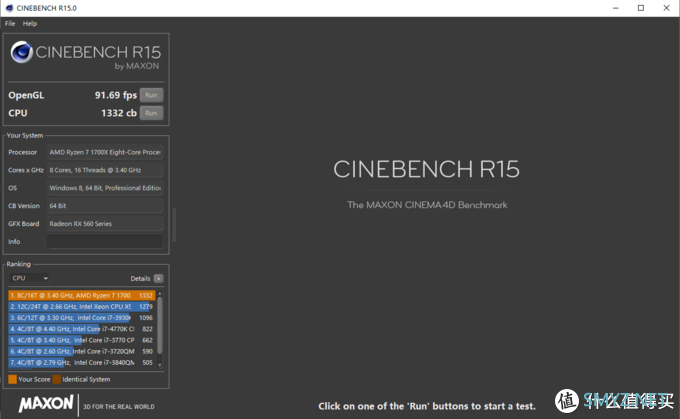
Task: Run the OpenGL benchmark test
Action: tap(151, 95)
